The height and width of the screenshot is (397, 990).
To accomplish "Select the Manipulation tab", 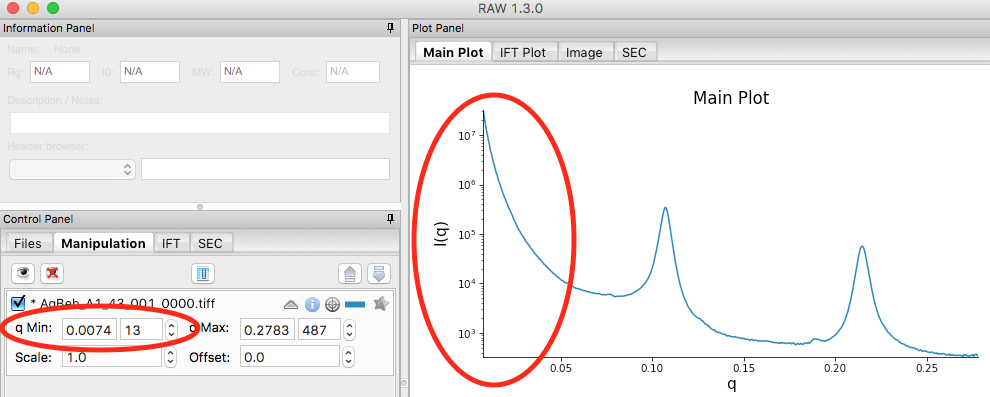I will point(103,243).
